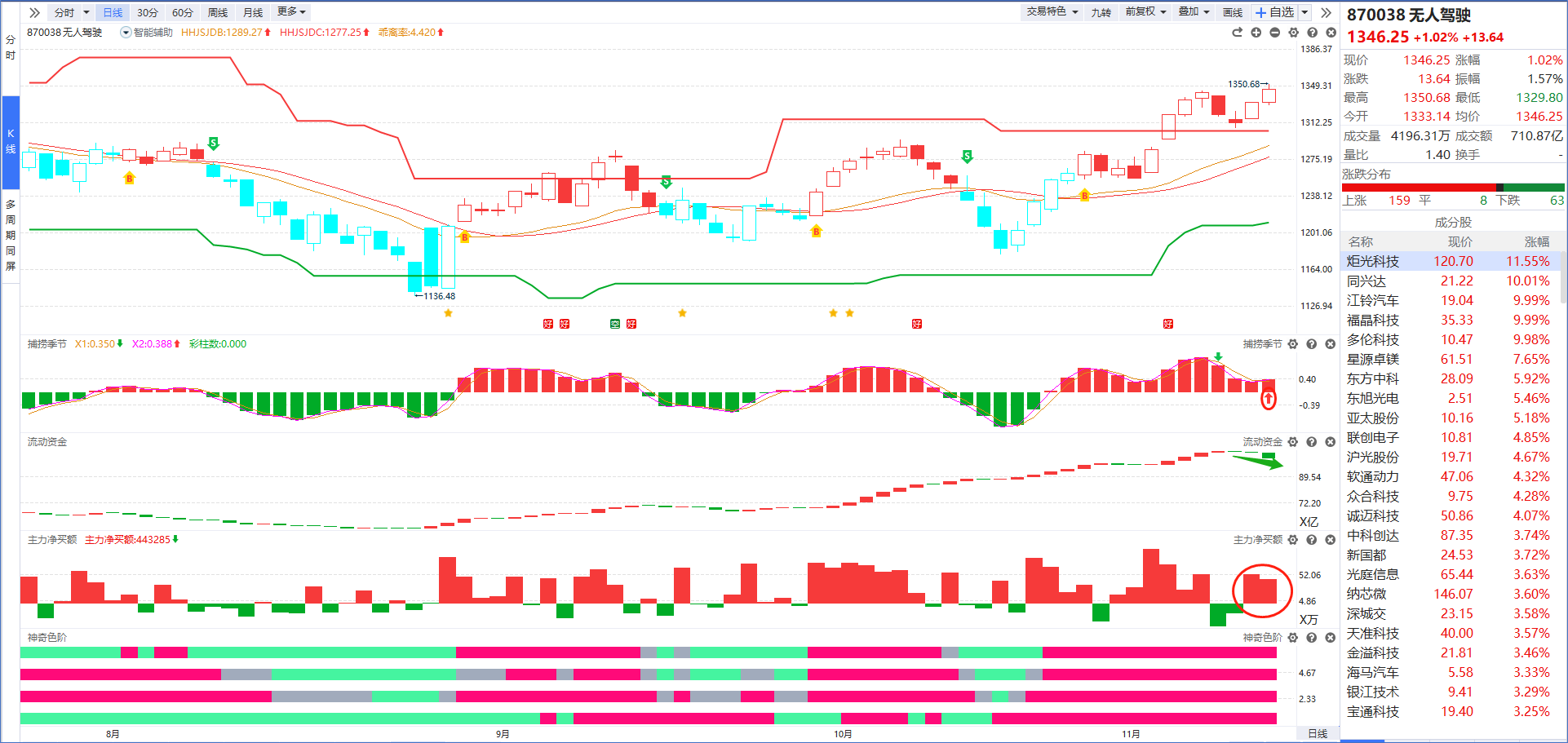Close the 流动资金 indicator panel

click(x=1330, y=442)
